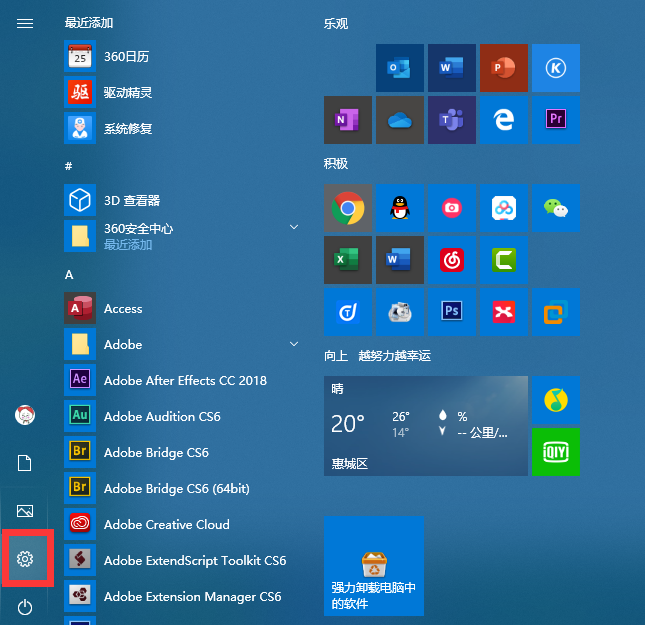The height and width of the screenshot is (625, 645).
Task: Open the Settings gear in the sidebar
Action: [25, 559]
